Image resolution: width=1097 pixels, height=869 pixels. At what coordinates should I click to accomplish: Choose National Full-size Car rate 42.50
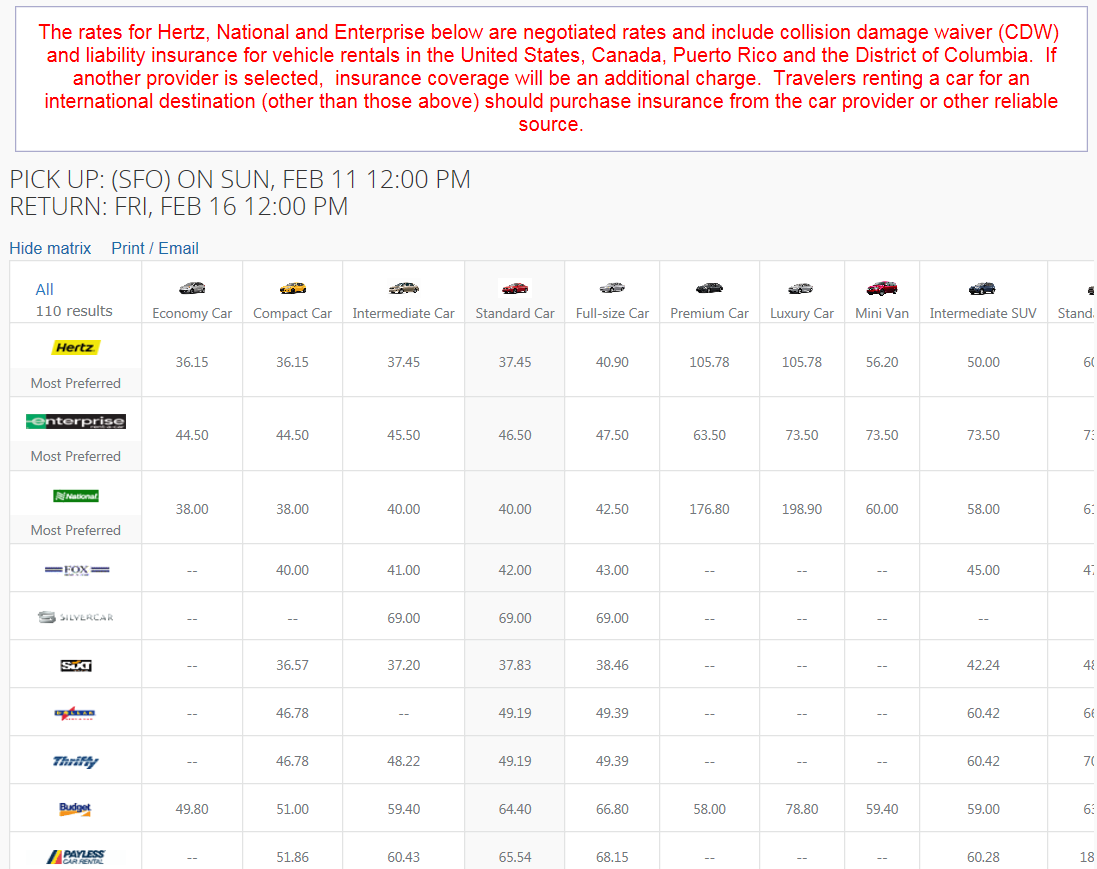[612, 509]
